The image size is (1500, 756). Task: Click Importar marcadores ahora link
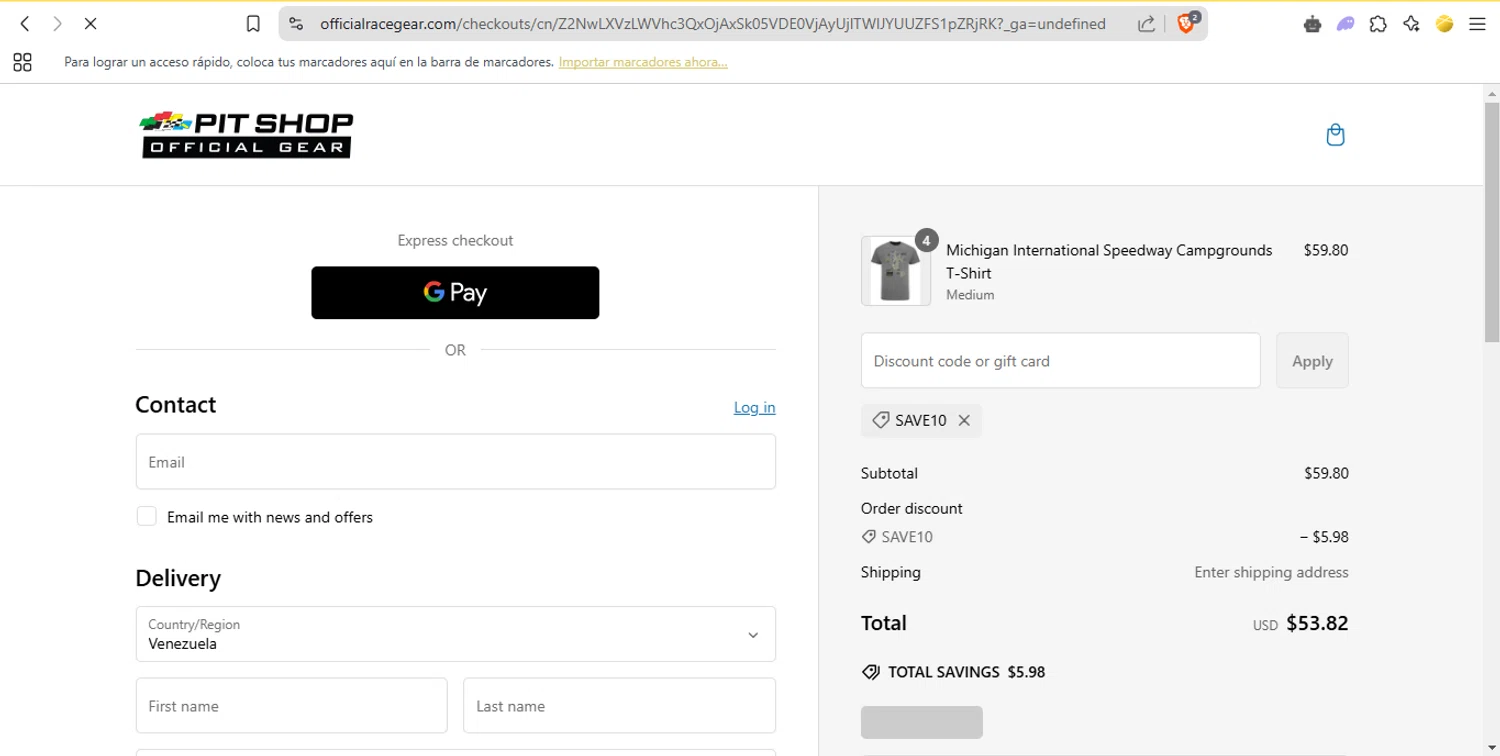pyautogui.click(x=643, y=62)
